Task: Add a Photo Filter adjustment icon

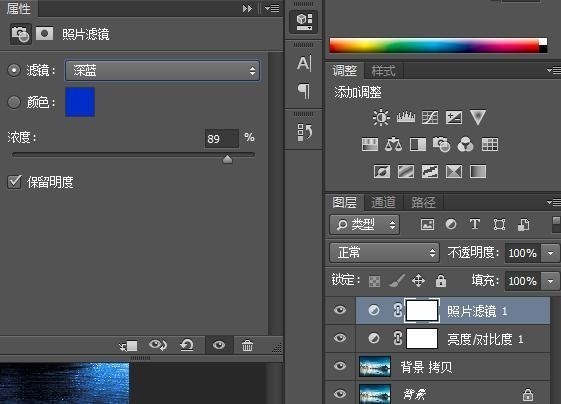Action: click(442, 145)
